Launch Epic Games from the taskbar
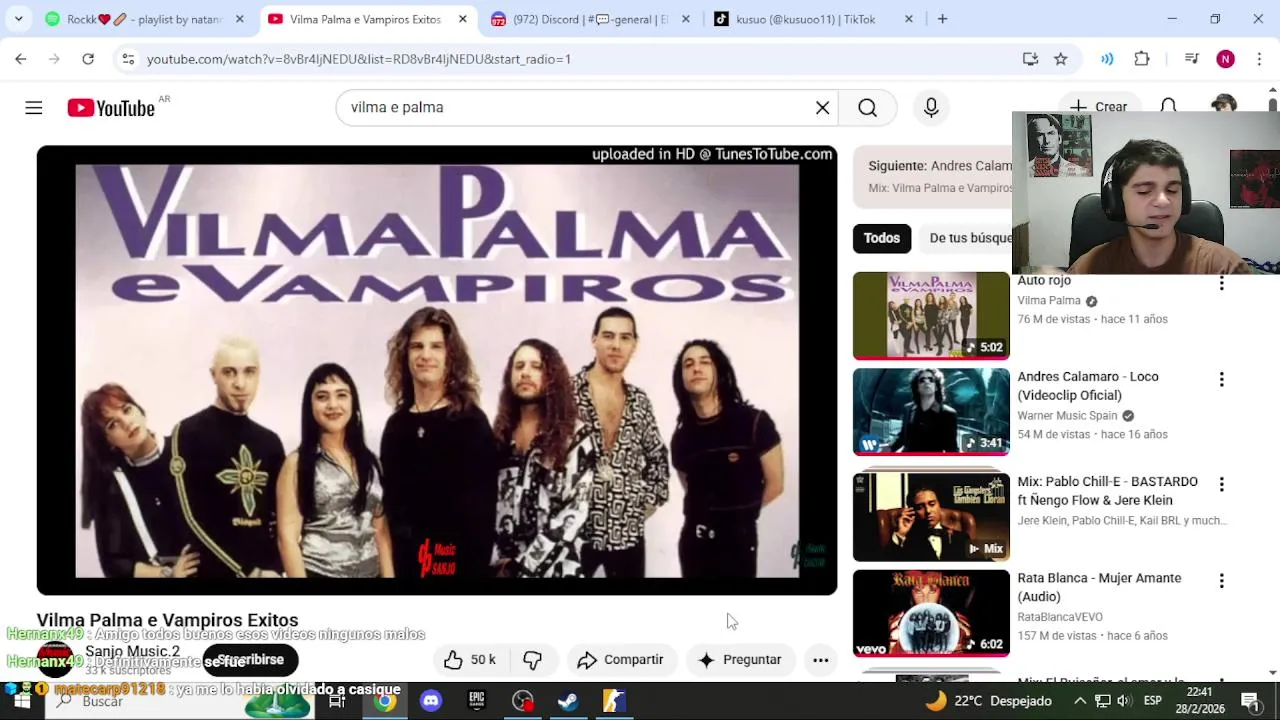This screenshot has width=1280, height=720. tap(477, 701)
